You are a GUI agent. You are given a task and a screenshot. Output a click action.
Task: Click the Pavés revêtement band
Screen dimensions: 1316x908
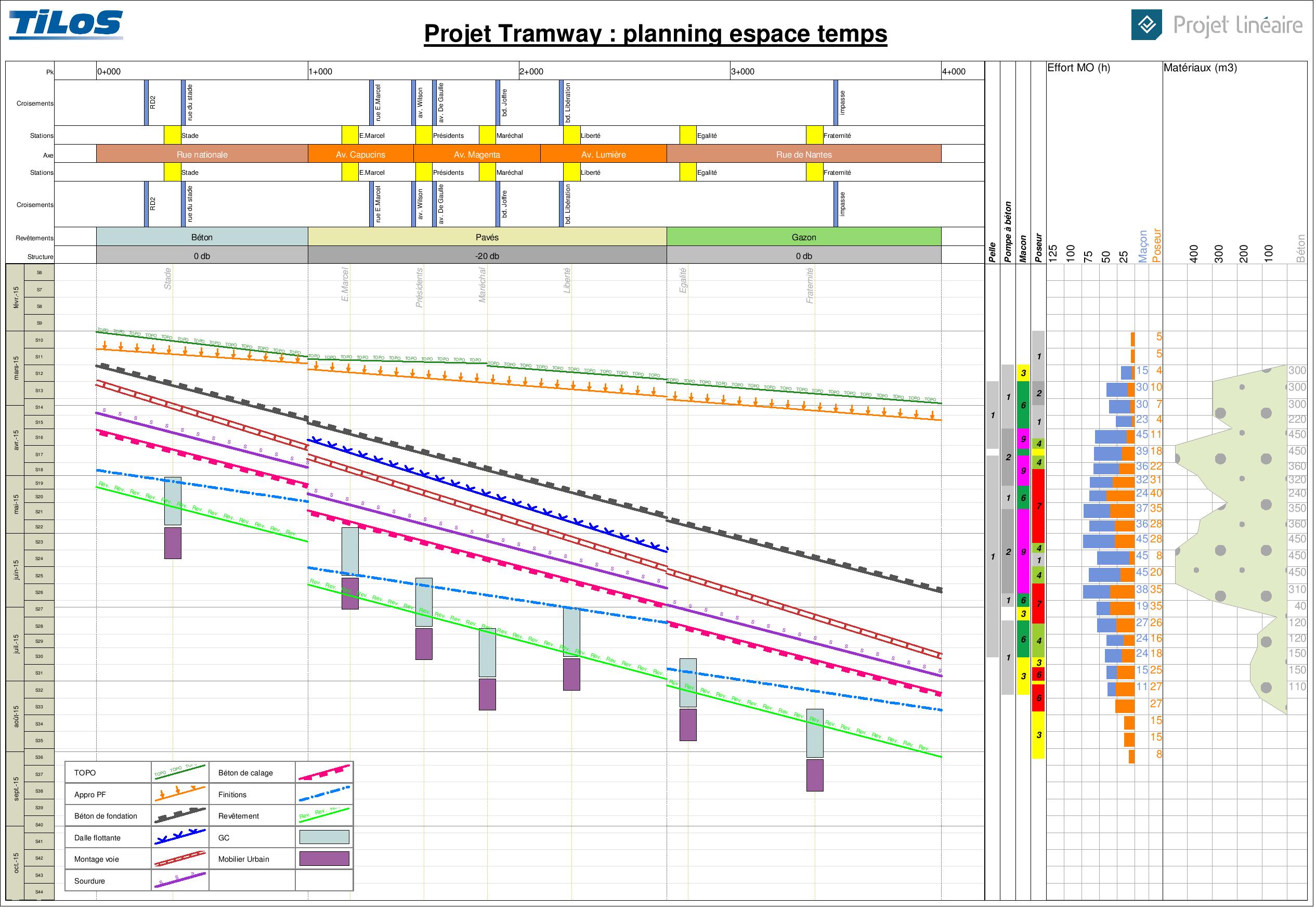pos(487,237)
